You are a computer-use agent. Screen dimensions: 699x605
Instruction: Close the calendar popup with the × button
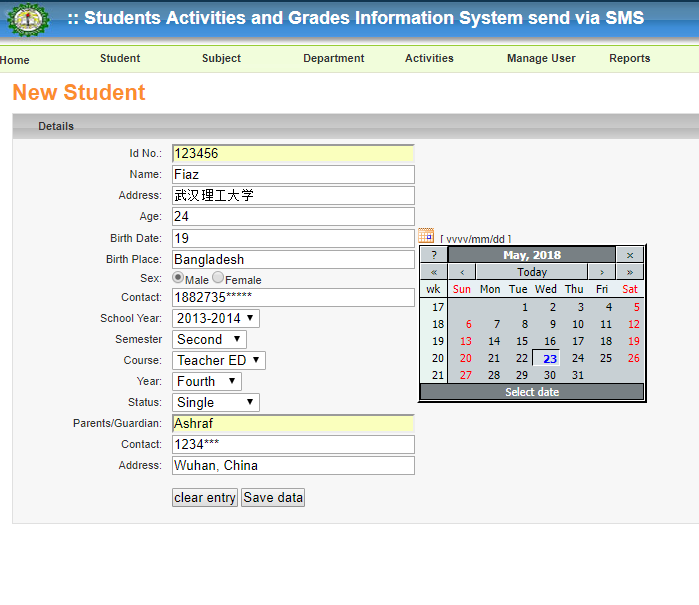pyautogui.click(x=630, y=255)
